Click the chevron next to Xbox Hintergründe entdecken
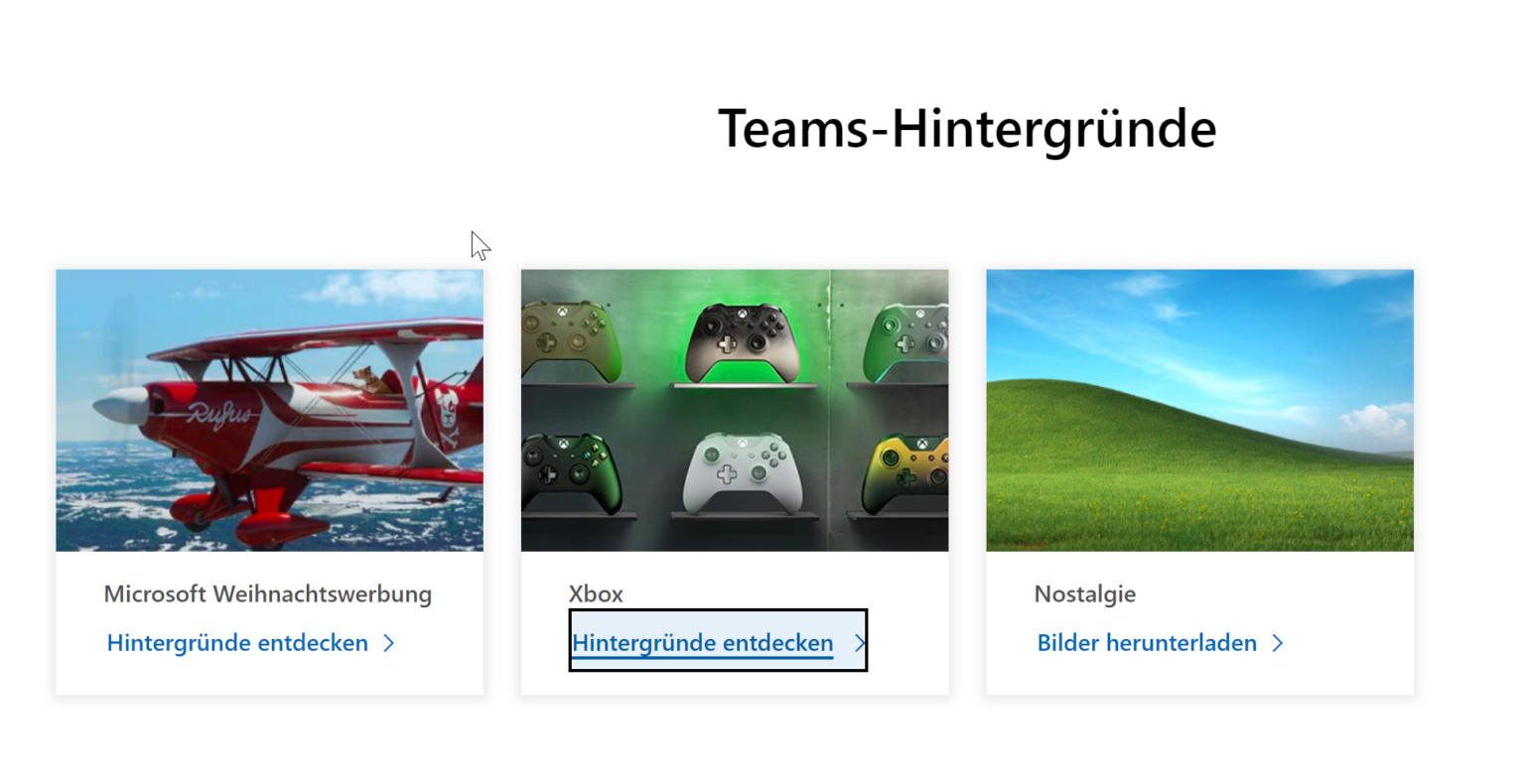Image resolution: width=1525 pixels, height=784 pixels. pyautogui.click(x=860, y=643)
